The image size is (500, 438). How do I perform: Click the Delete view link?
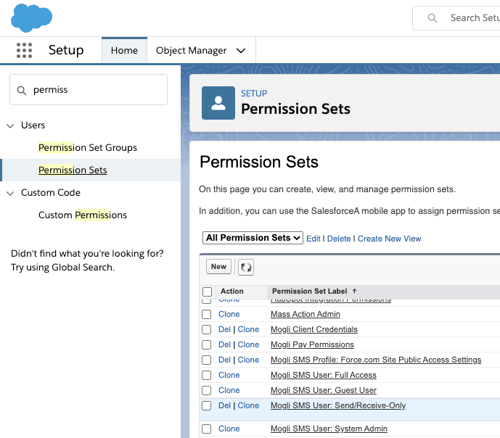point(339,239)
